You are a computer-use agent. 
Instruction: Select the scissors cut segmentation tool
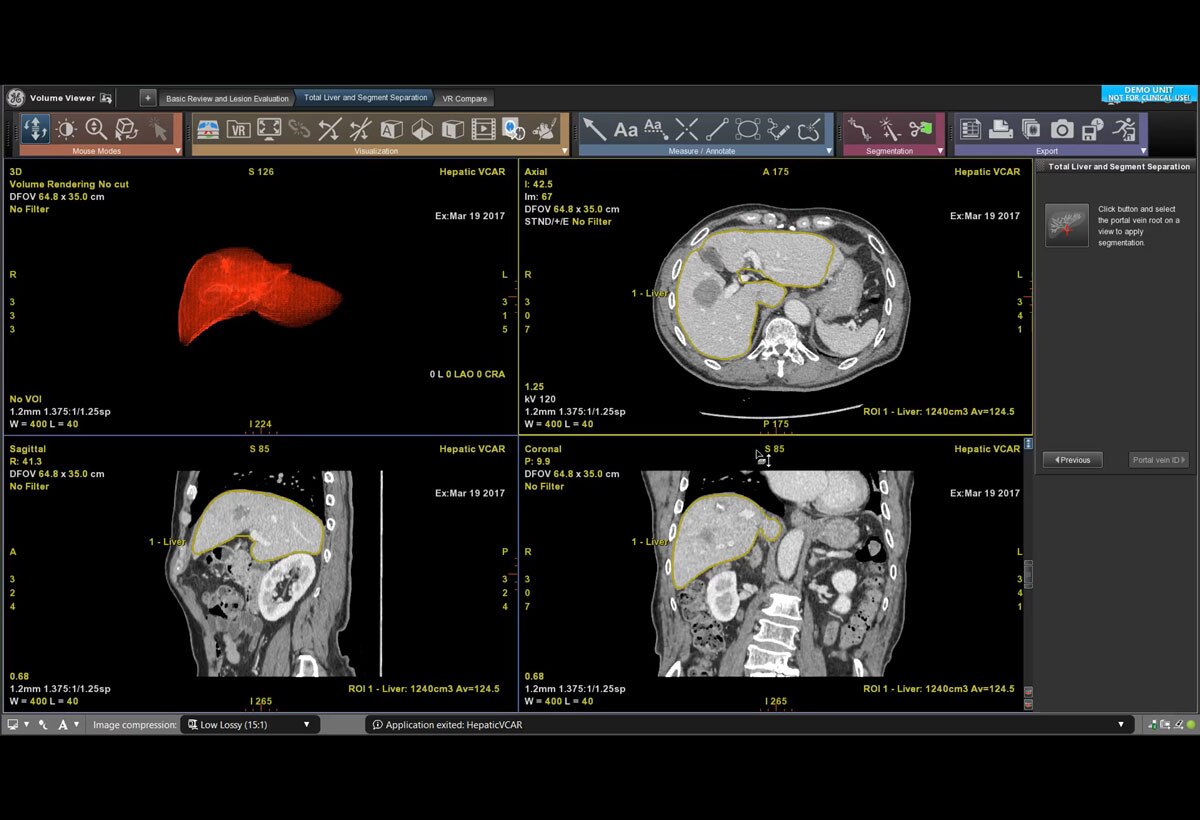(920, 129)
